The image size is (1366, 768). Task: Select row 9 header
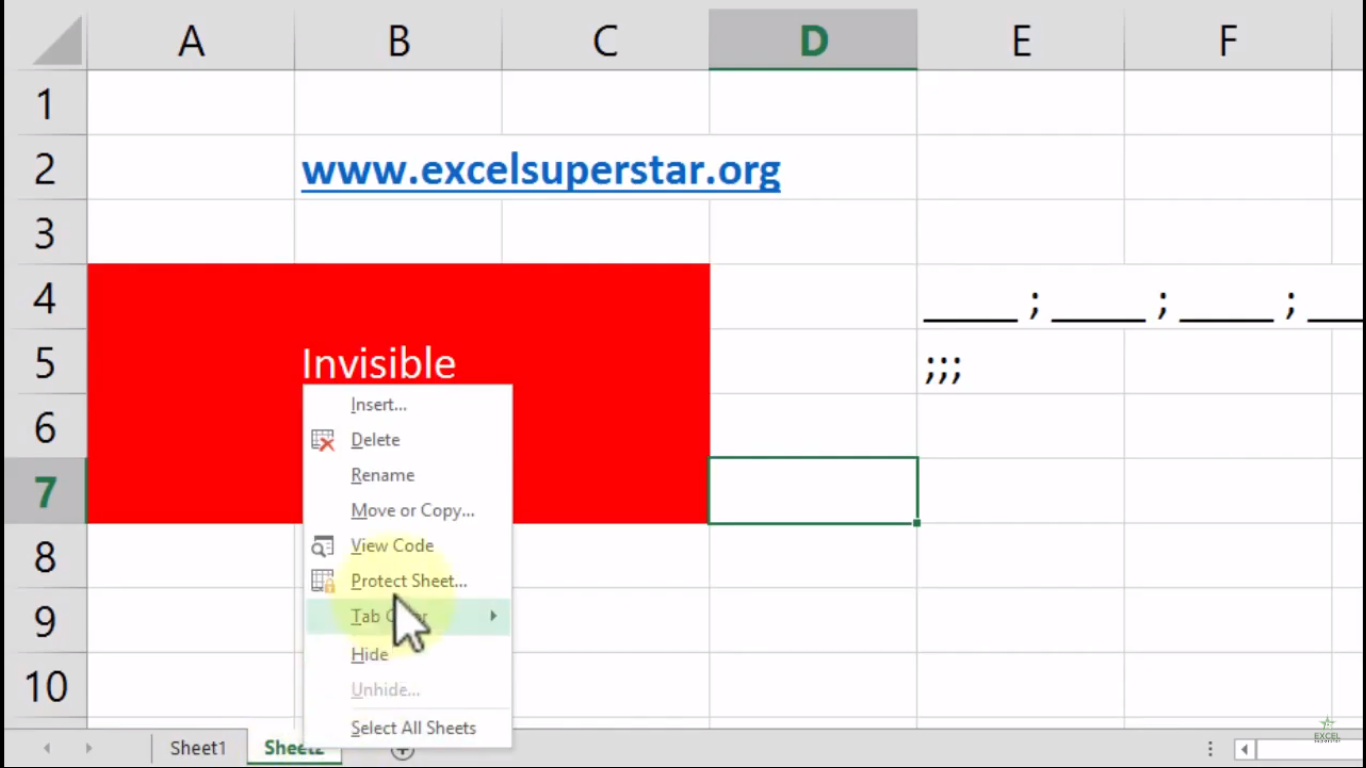coord(45,621)
